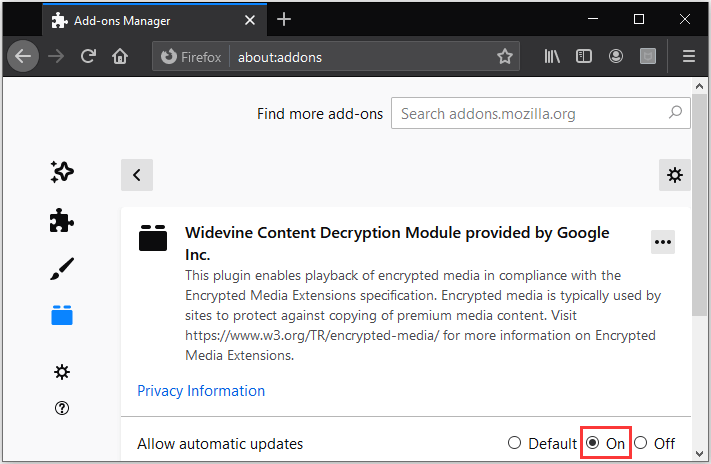Open the Privacy Information link
Viewport: 711px width, 464px height.
click(201, 391)
